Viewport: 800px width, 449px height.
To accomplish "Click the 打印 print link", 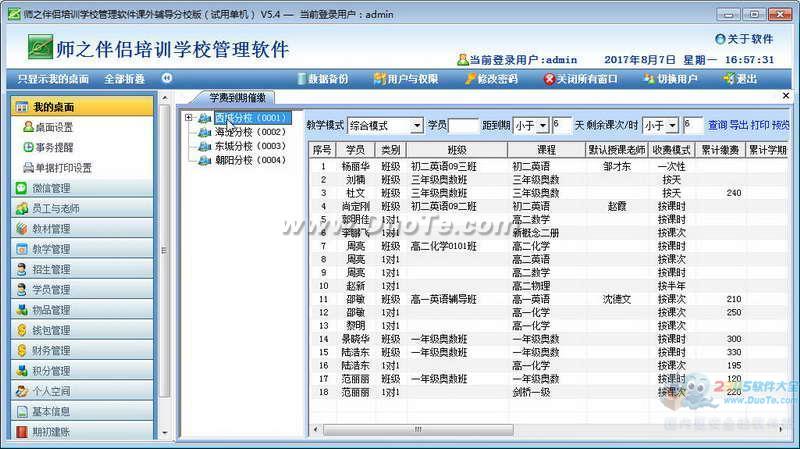I will coord(760,125).
